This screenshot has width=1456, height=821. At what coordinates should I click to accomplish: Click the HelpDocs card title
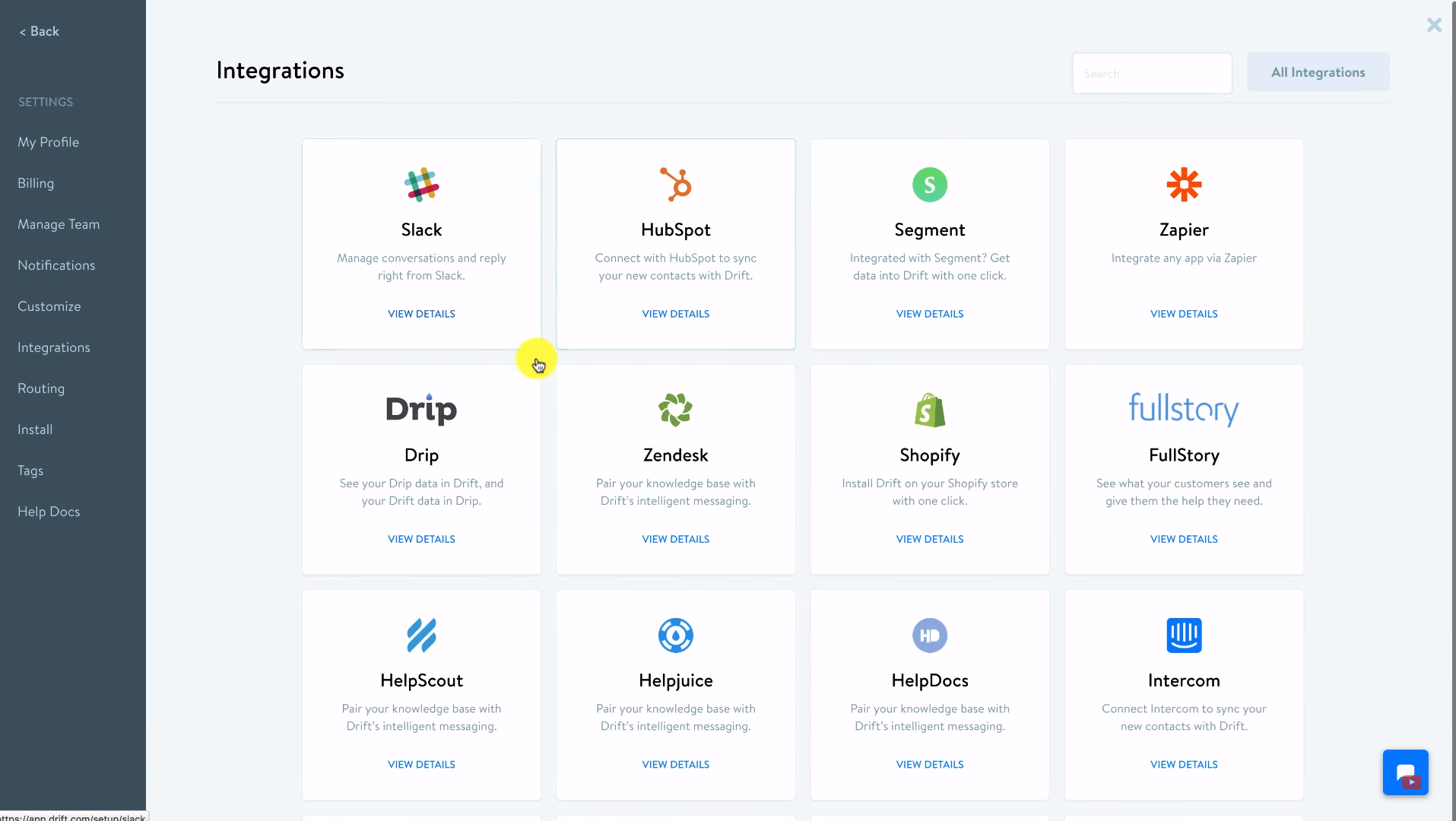point(930,680)
